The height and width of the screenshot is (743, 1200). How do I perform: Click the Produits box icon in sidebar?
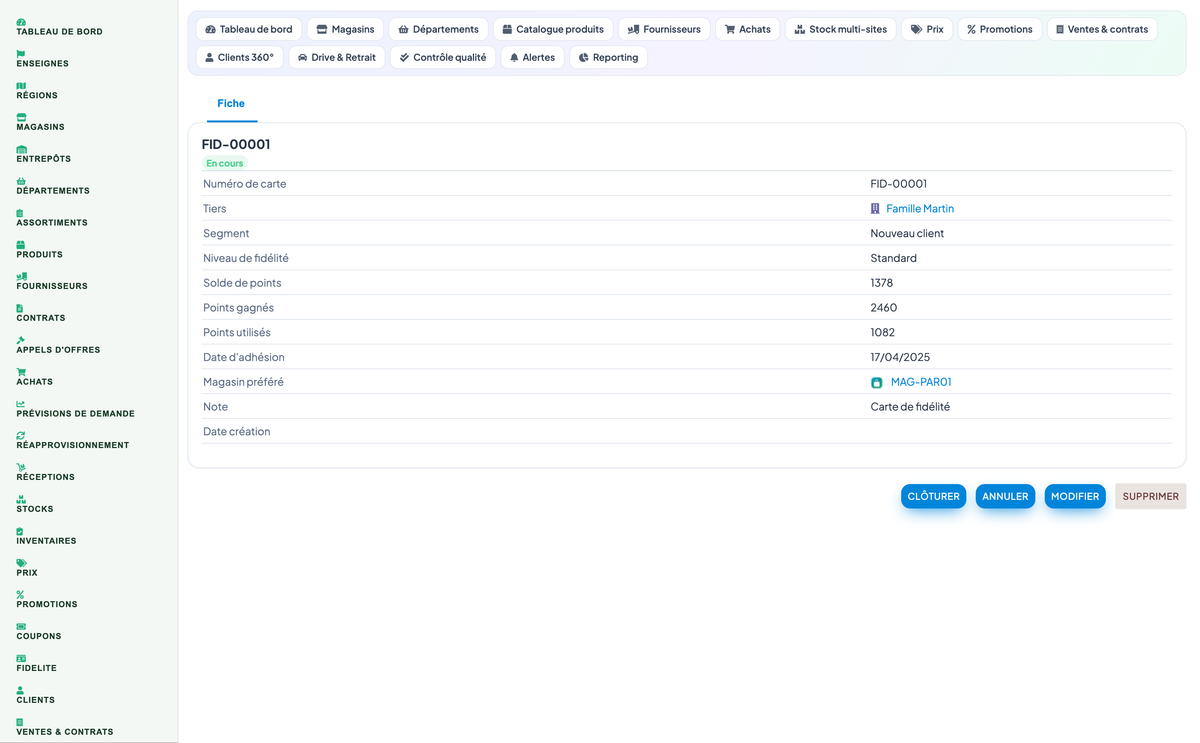[x=21, y=245]
